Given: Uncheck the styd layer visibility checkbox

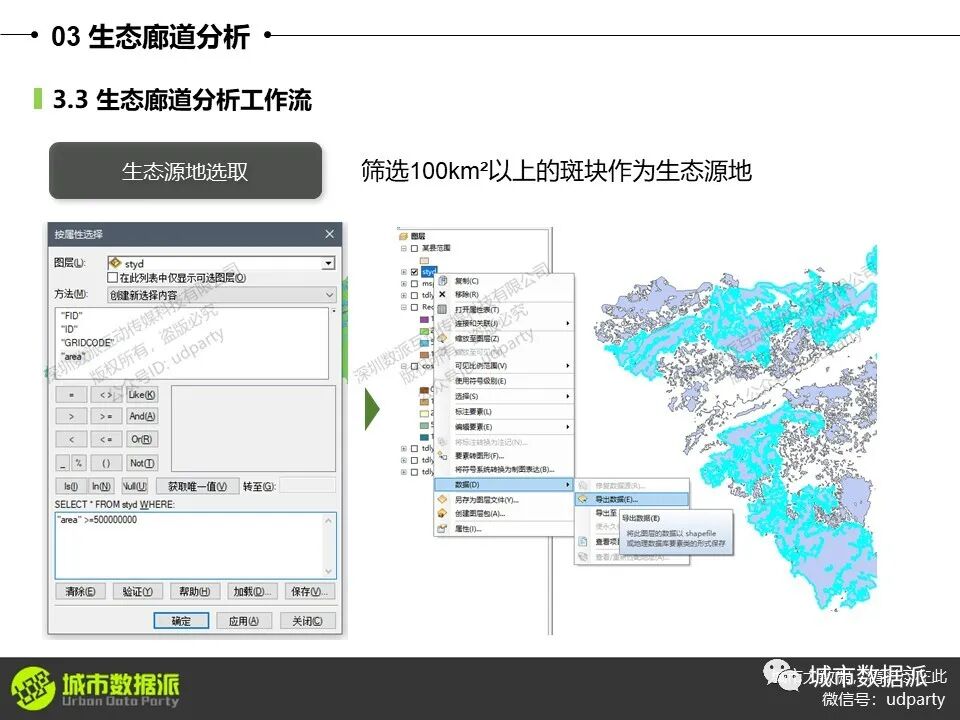Looking at the screenshot, I should (414, 271).
